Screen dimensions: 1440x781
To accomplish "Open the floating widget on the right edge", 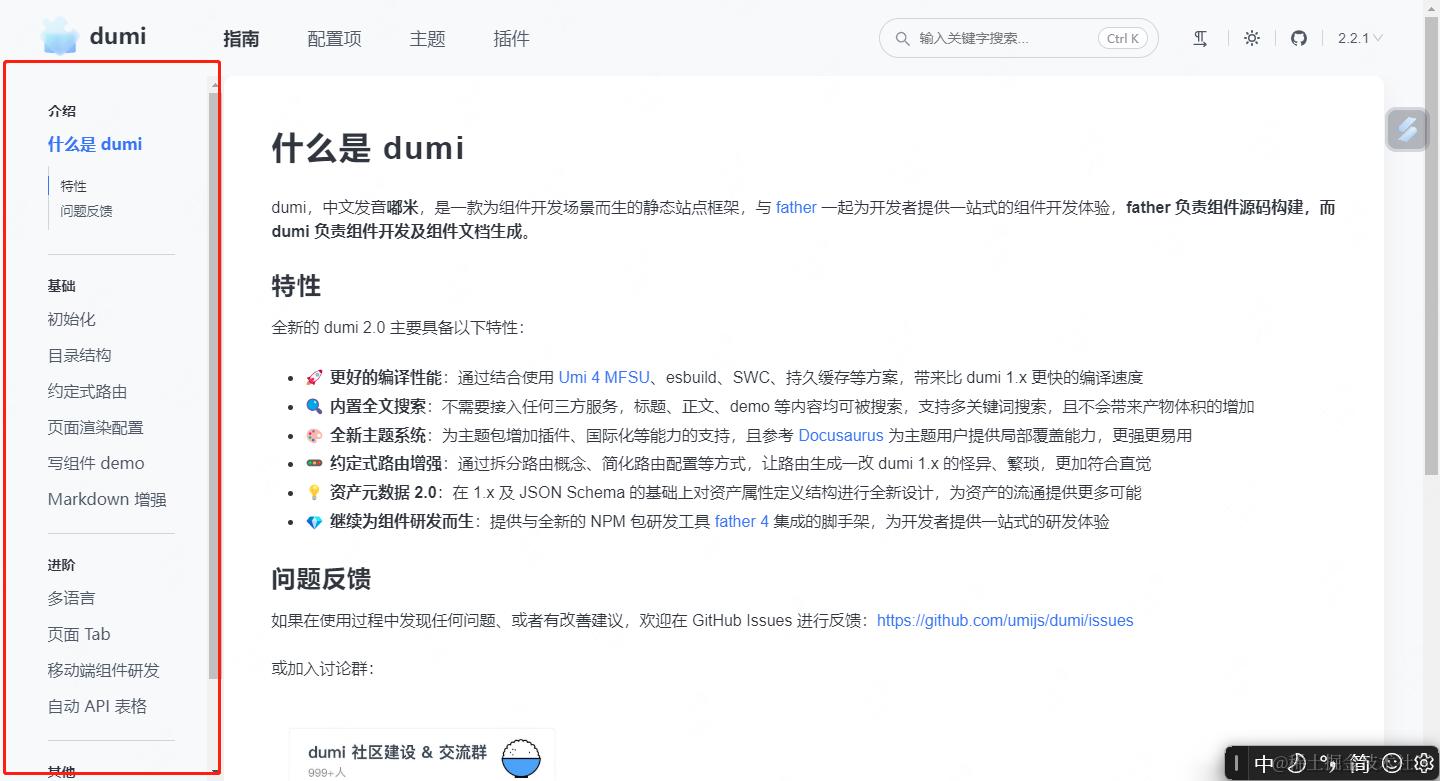I will point(1407,128).
